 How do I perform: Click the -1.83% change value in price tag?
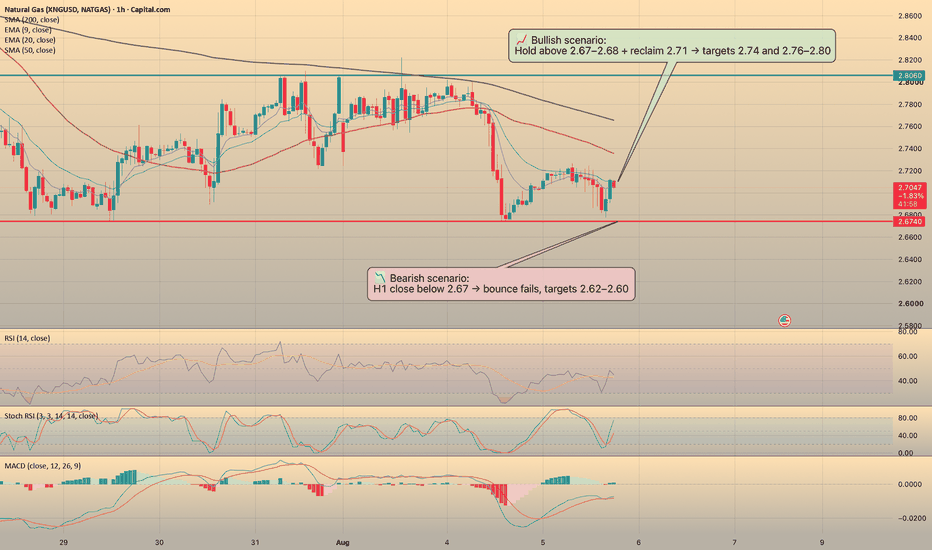click(x=911, y=196)
